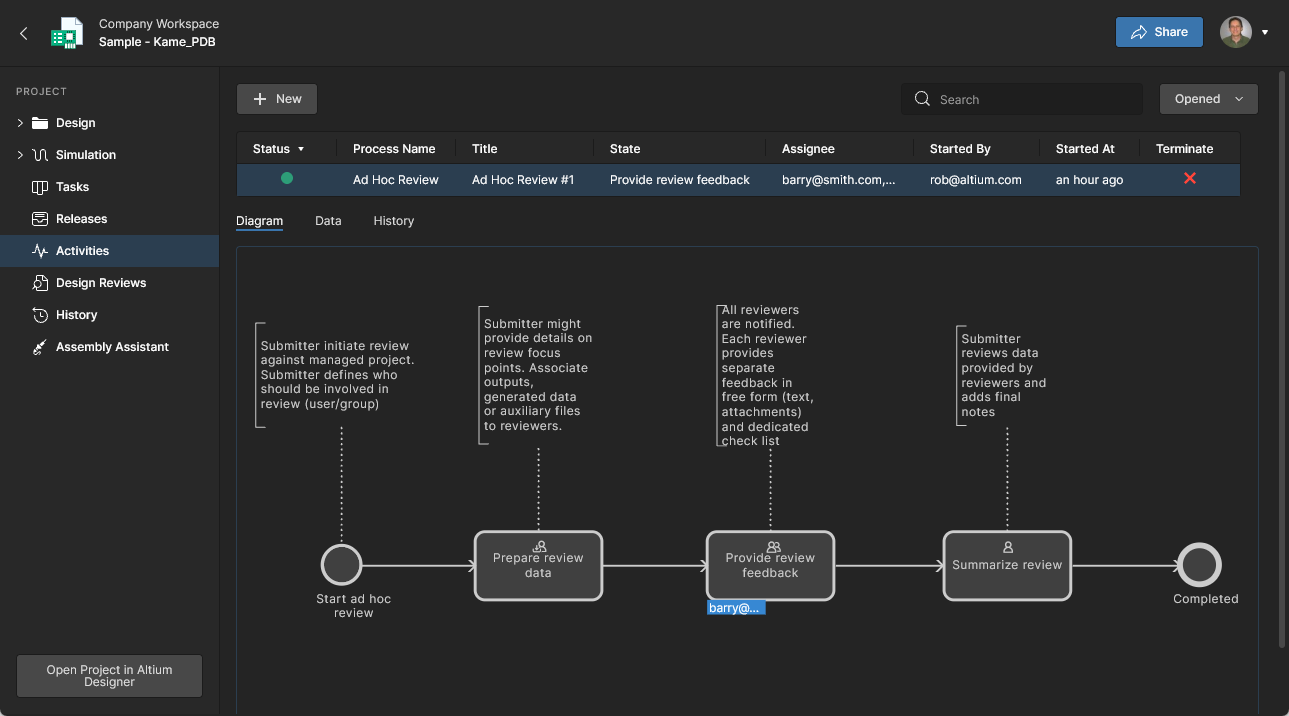Click the Share button

coord(1159,32)
